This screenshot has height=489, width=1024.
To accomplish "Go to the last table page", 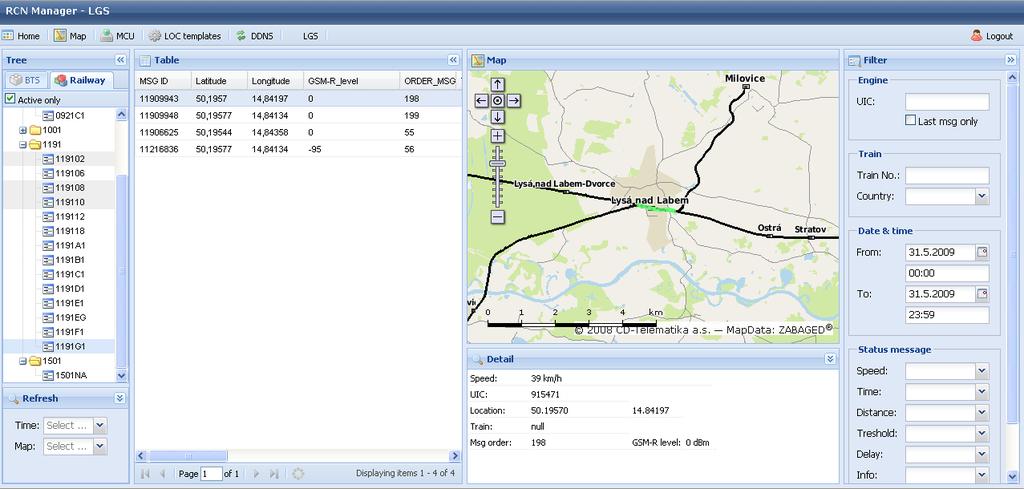I will tap(274, 473).
